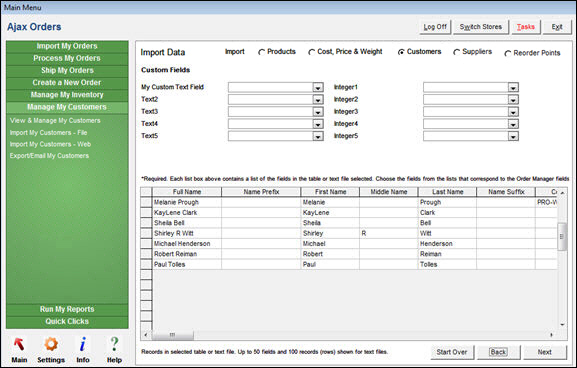Image resolution: width=577 pixels, height=368 pixels.
Task: Open the Manage My Inventory menu
Action: click(x=67, y=95)
